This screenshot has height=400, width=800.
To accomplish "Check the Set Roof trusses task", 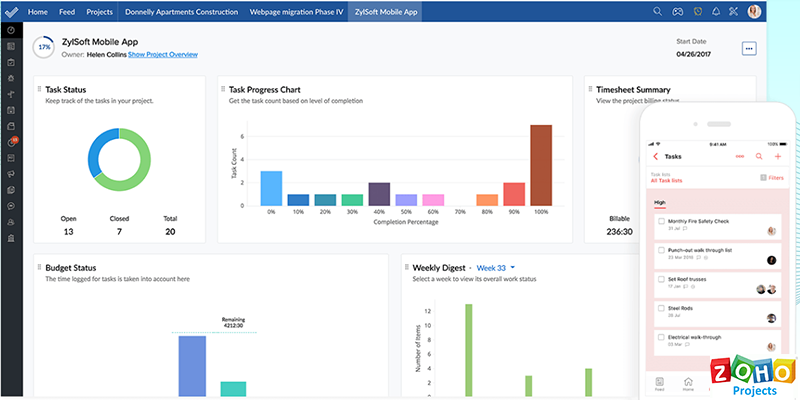I will (661, 280).
